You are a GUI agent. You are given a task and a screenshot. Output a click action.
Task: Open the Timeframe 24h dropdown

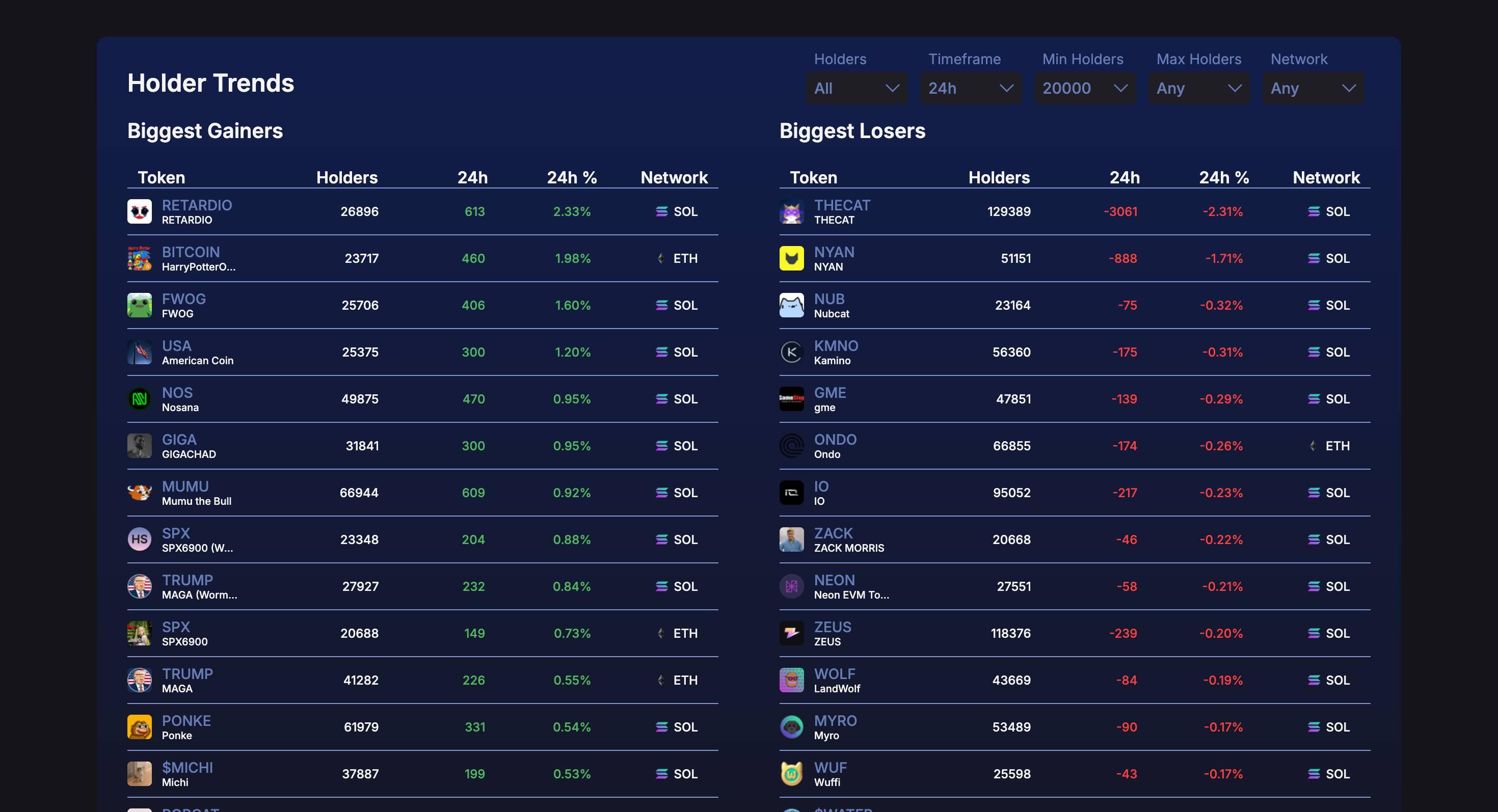click(970, 88)
